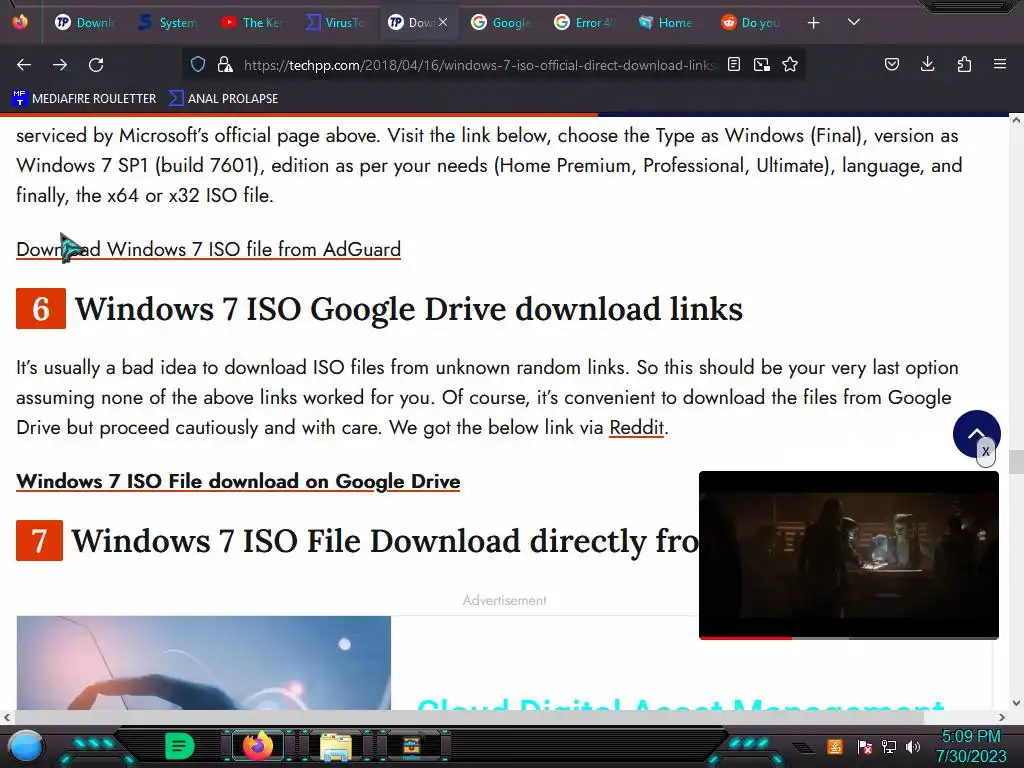
Task: Open the Downloads panel
Action: pos(927,64)
